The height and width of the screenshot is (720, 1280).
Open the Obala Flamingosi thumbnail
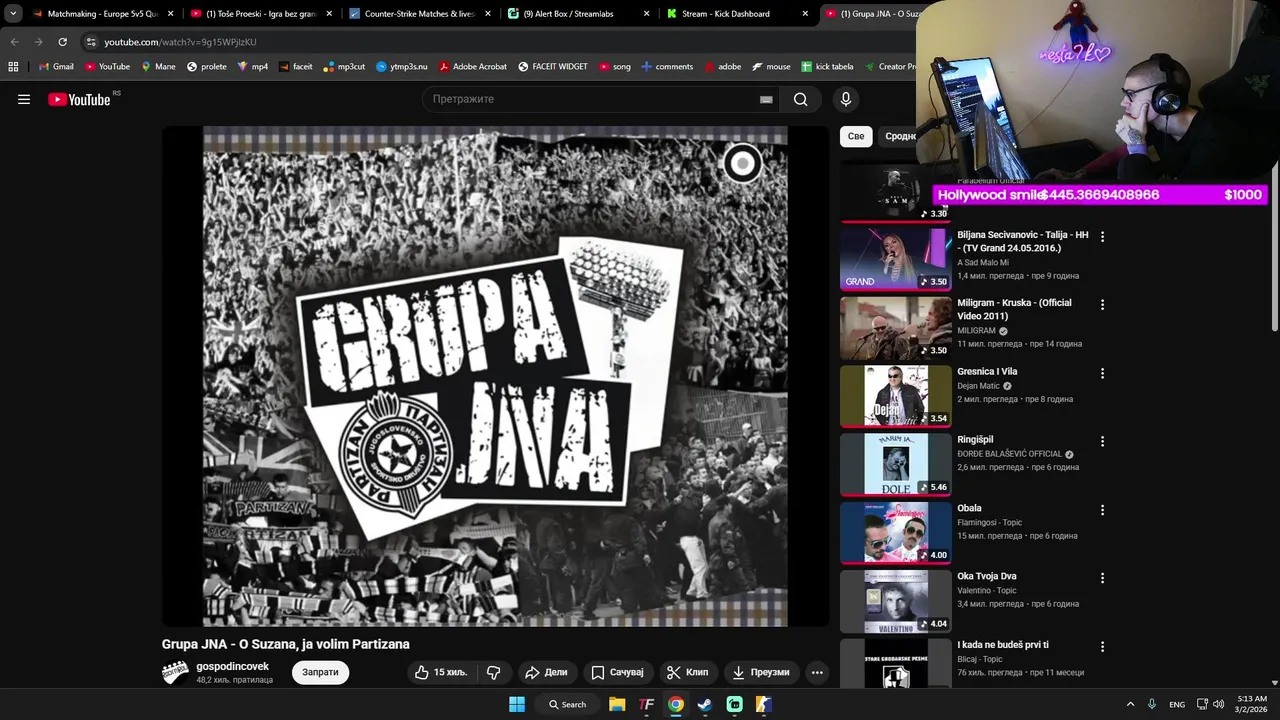click(x=895, y=532)
